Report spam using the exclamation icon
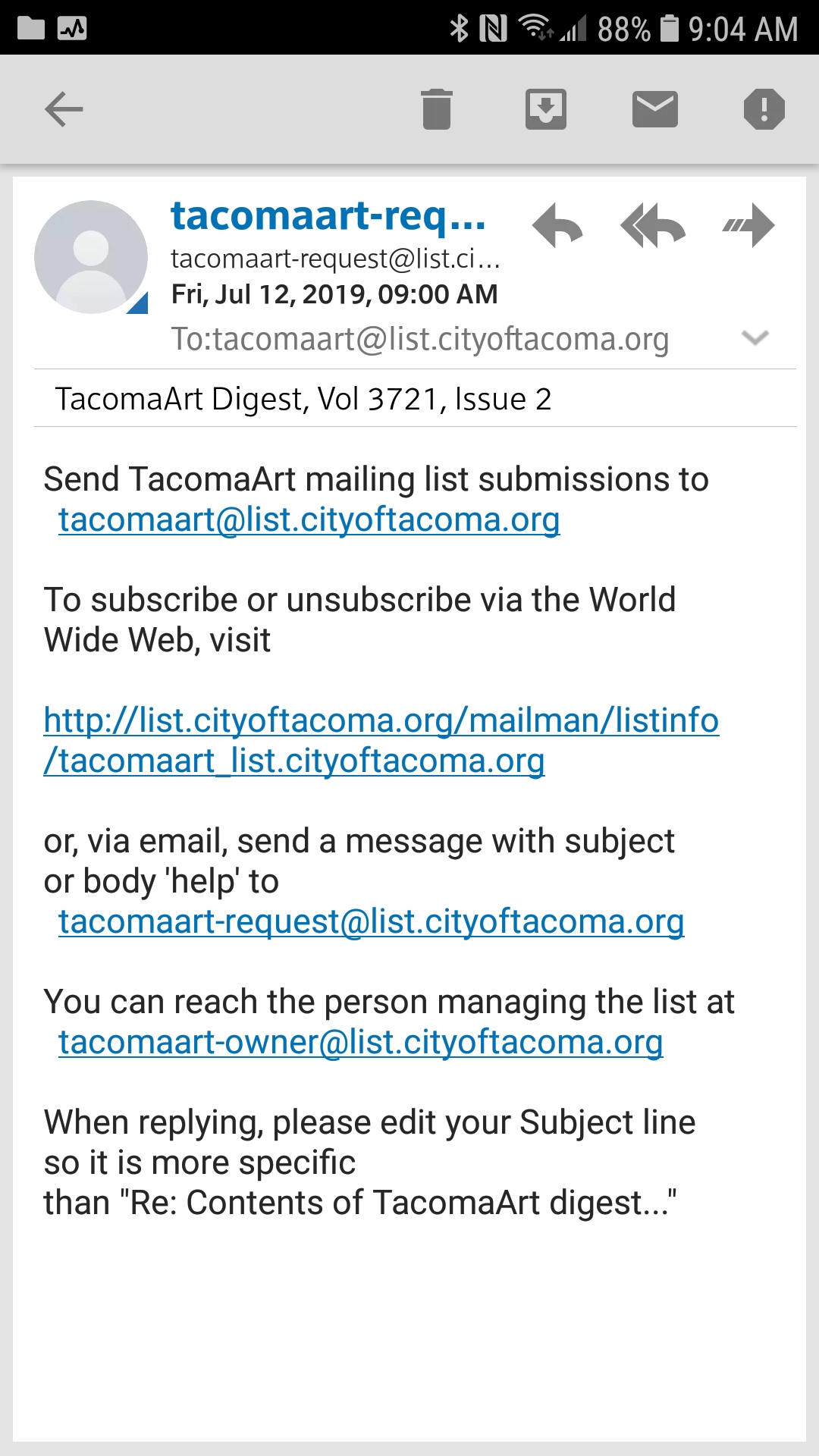Screen dimensions: 819x1456 coord(764,109)
